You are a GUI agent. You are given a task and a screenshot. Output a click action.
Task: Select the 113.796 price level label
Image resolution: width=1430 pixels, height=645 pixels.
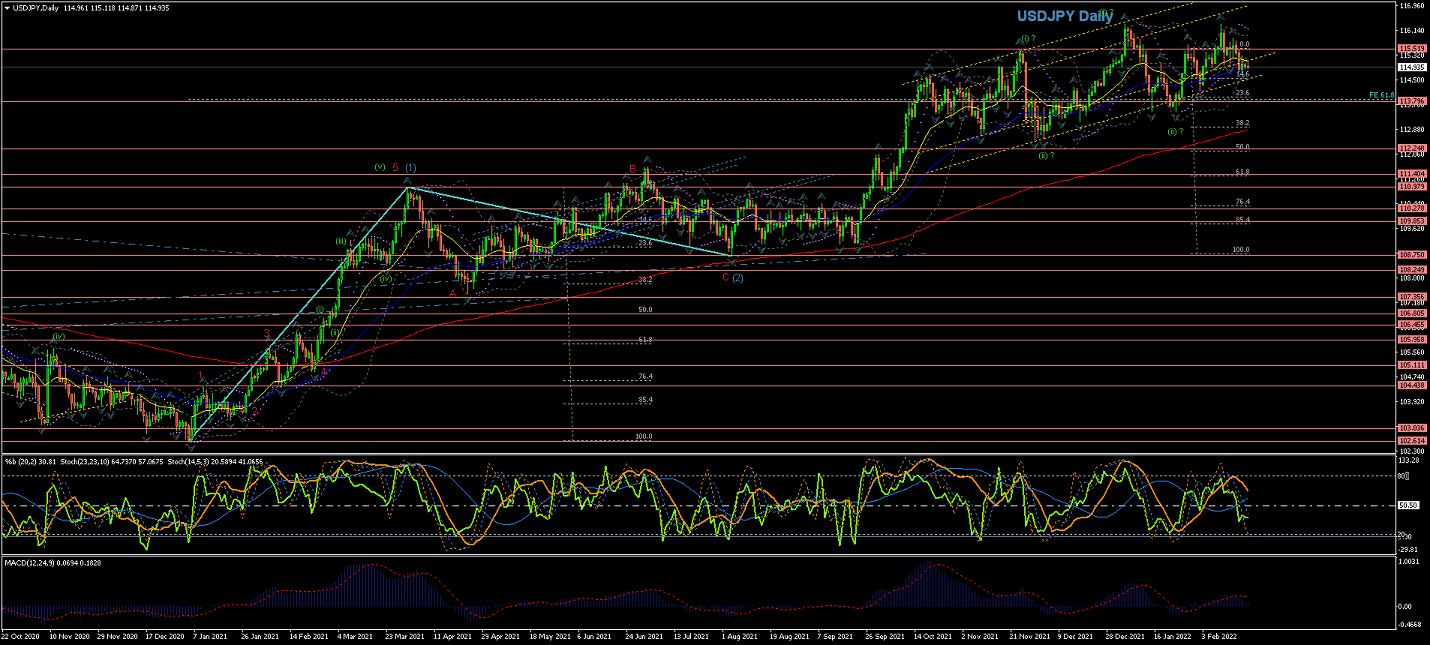(1411, 101)
